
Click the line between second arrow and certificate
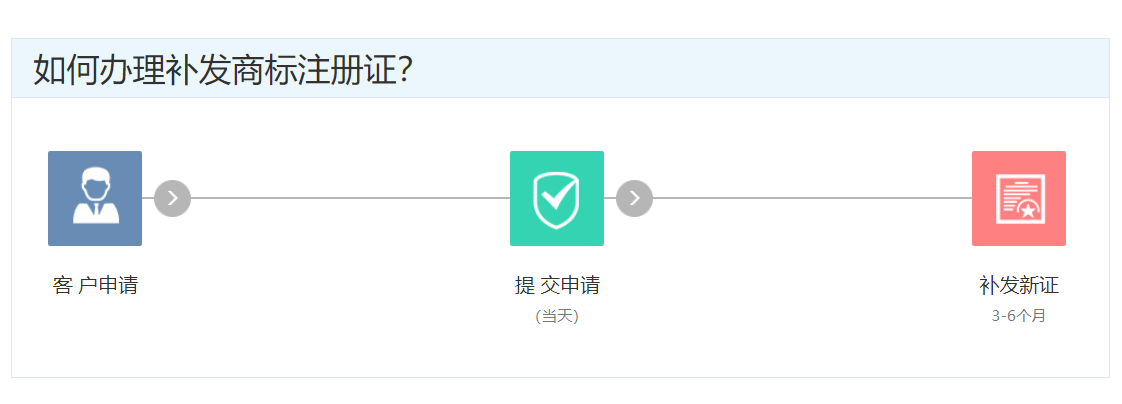click(812, 198)
